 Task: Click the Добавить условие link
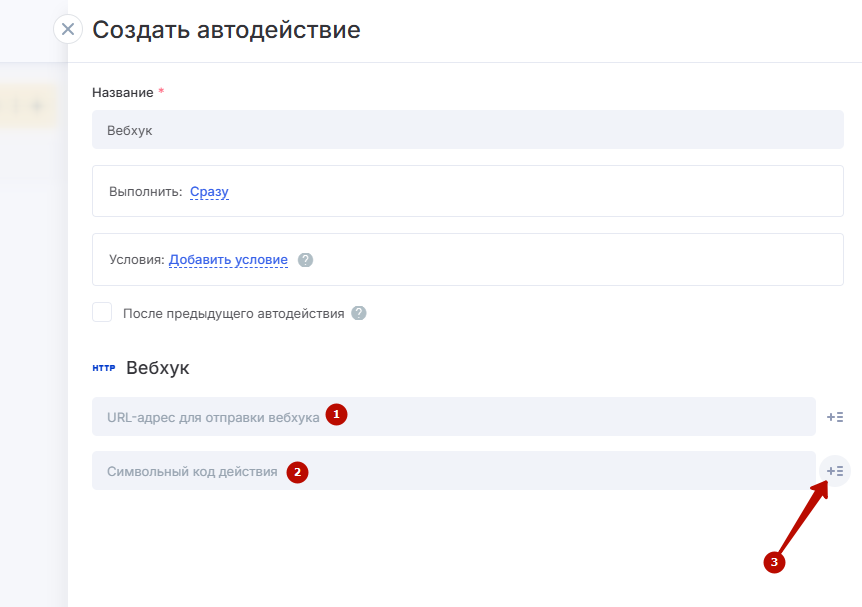click(228, 260)
